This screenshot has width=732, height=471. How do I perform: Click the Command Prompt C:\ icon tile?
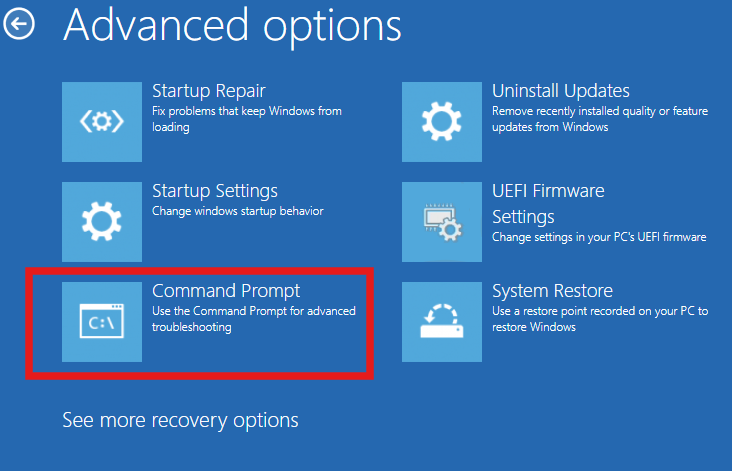point(102,322)
